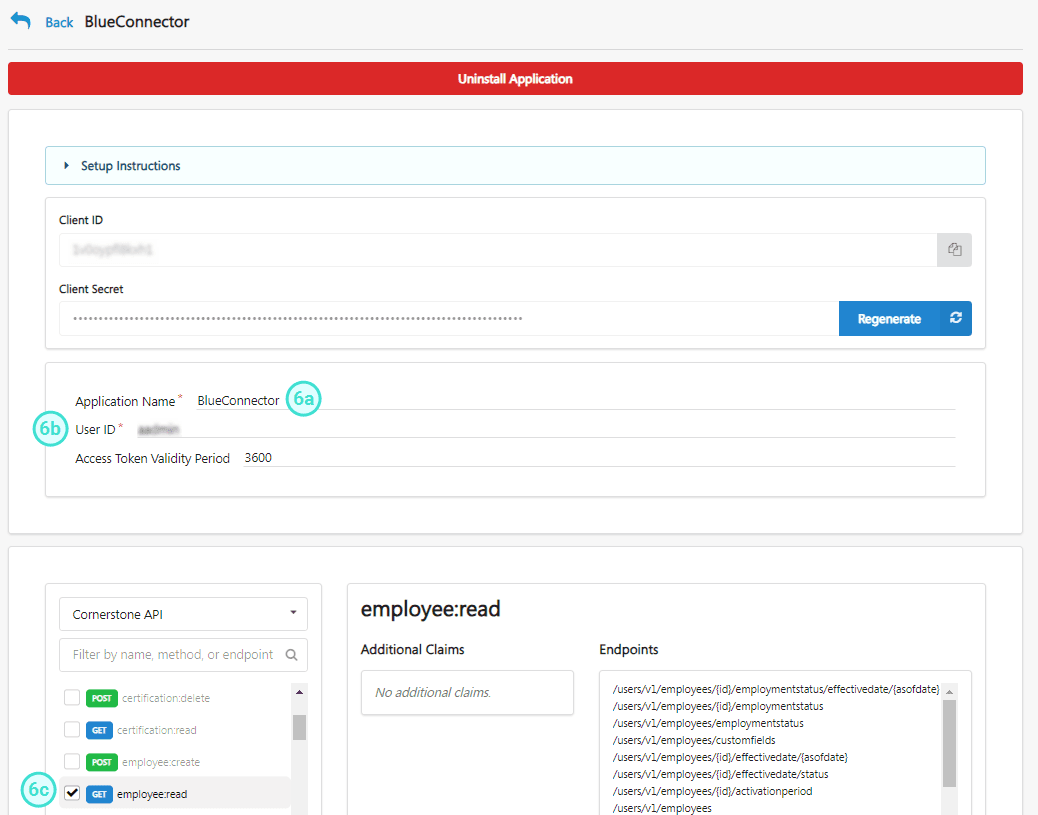Go back via the Back link
1038x815 pixels.
(59, 22)
